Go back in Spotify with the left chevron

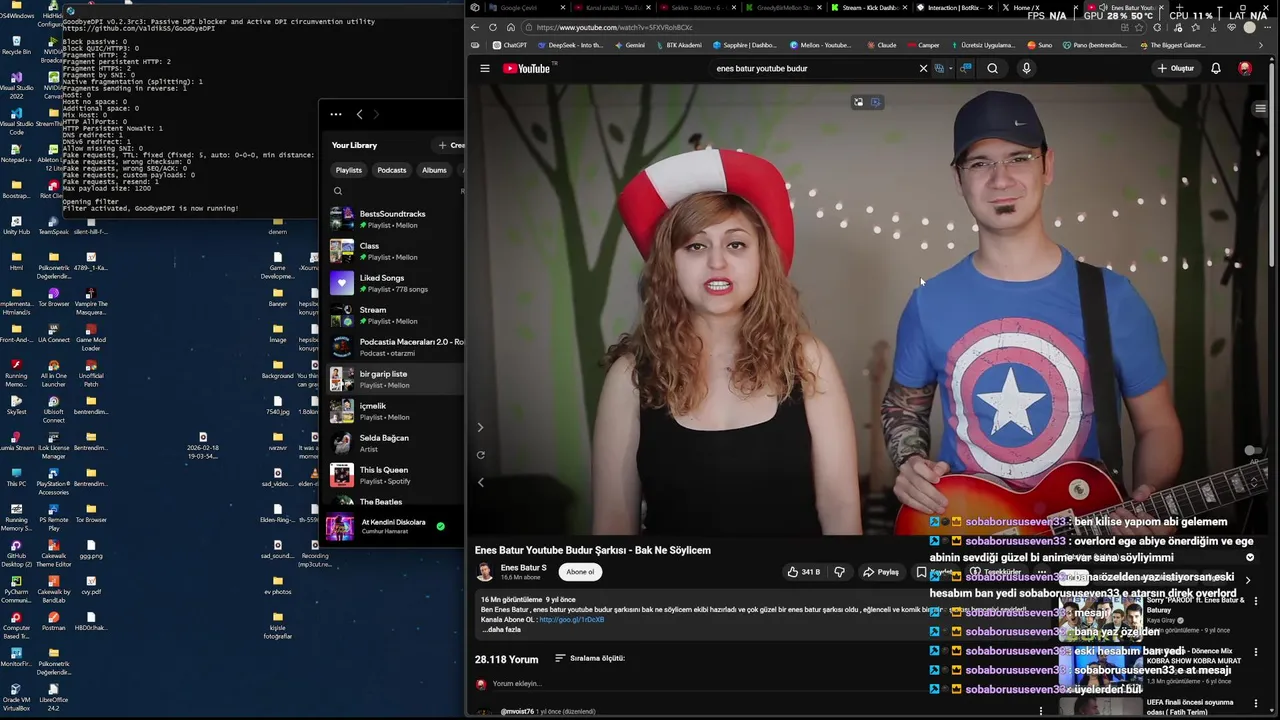(x=359, y=114)
